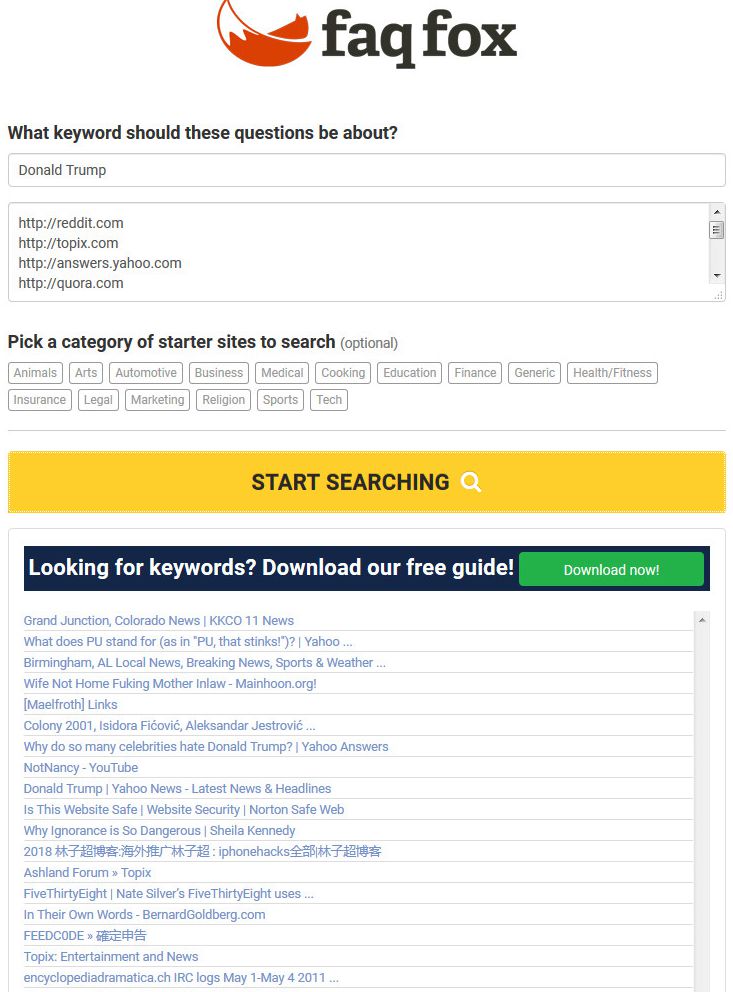Select the Education category
Screen dimensions: 733x992
pos(410,373)
